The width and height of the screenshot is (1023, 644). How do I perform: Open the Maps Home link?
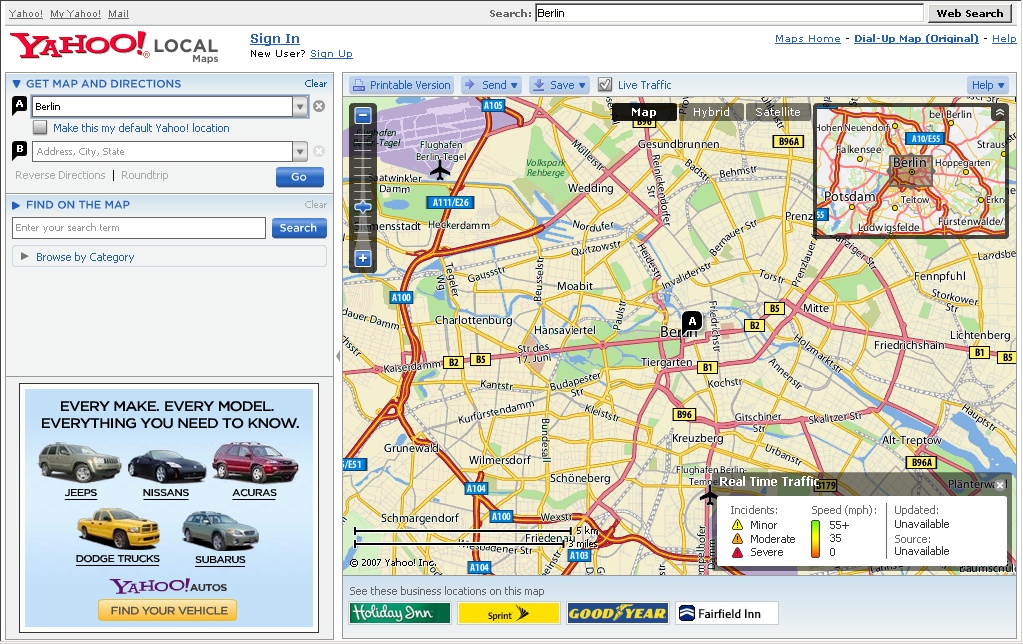click(808, 38)
